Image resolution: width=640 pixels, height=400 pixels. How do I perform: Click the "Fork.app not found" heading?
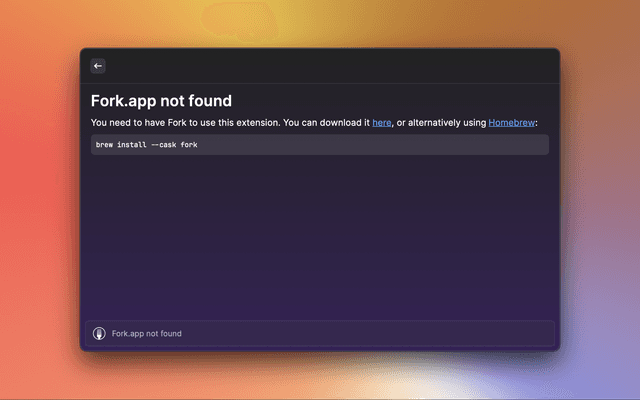(161, 100)
